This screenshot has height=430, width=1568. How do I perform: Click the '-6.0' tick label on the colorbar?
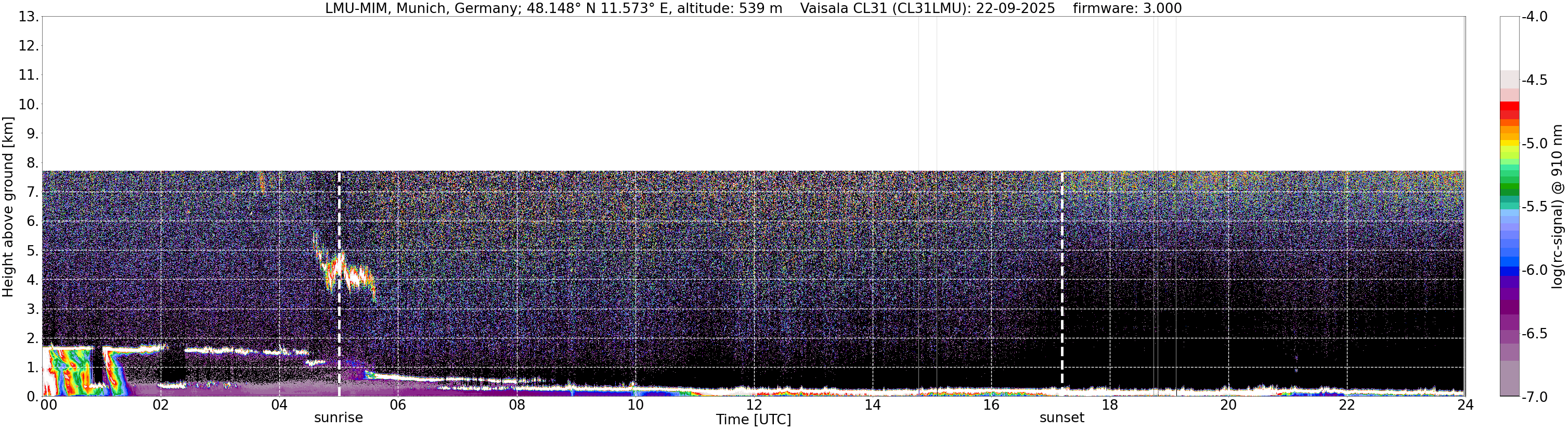tap(1535, 270)
